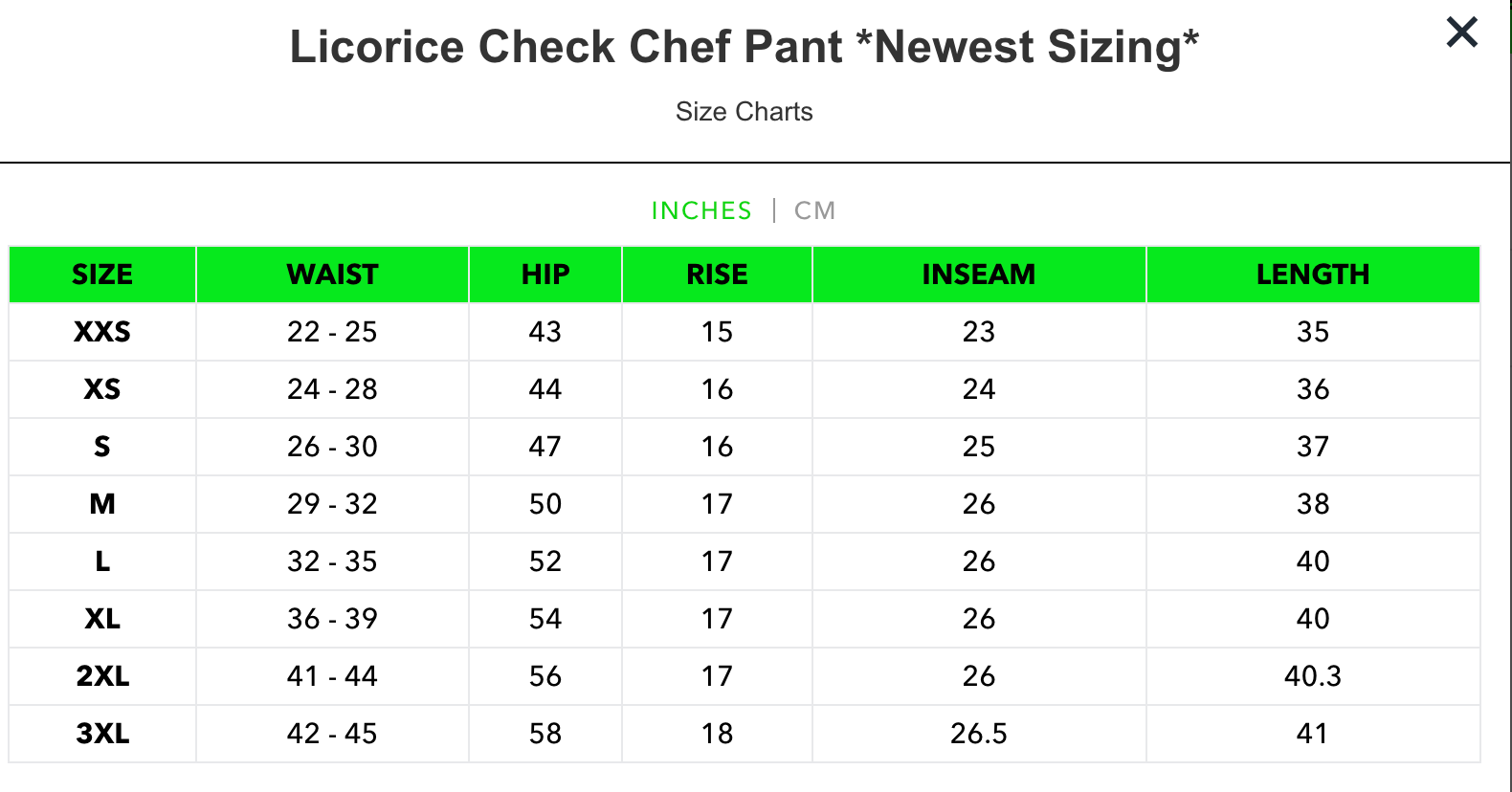Click the HIP column header

[545, 275]
